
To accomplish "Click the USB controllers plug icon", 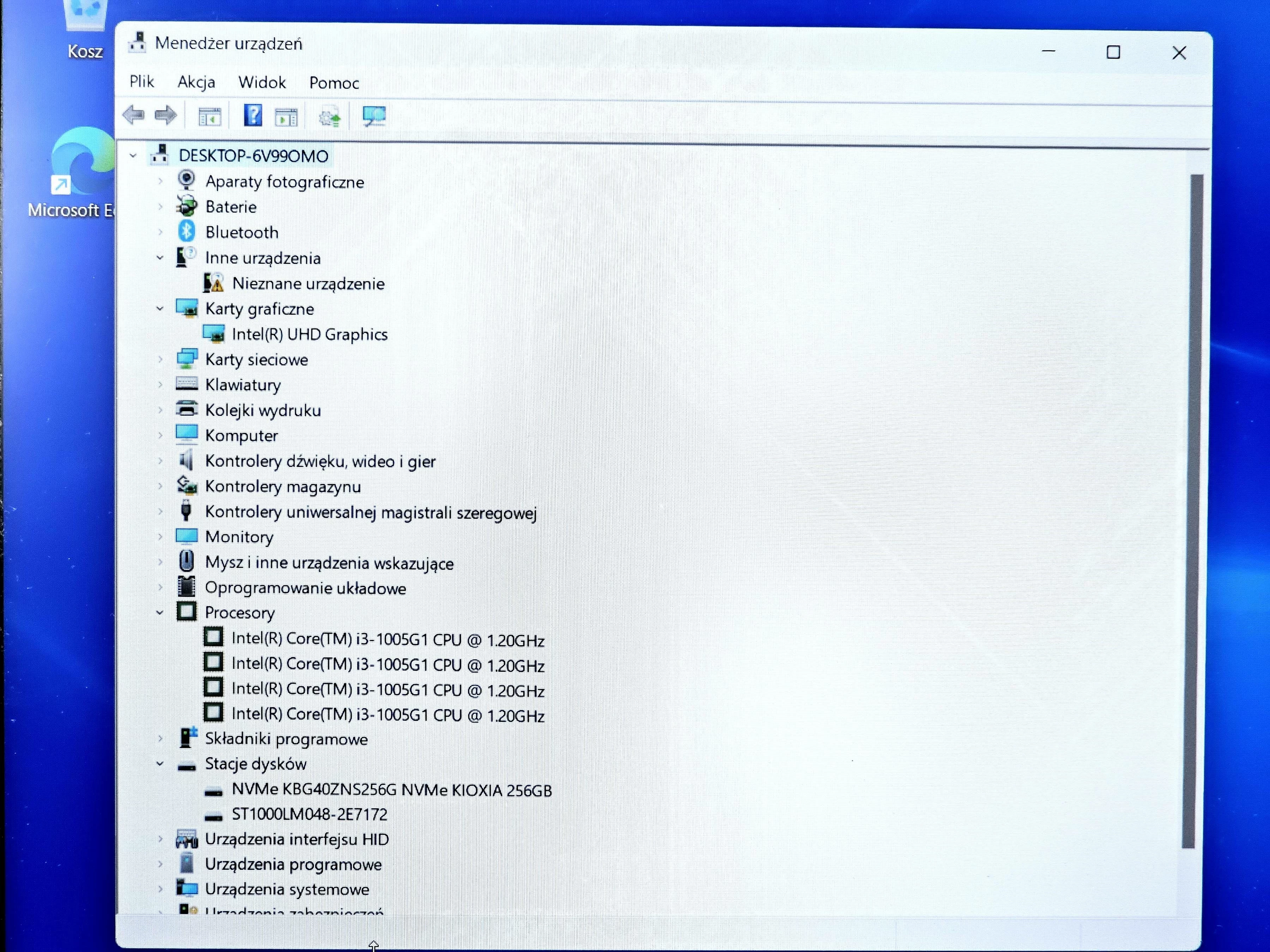I will tap(186, 511).
